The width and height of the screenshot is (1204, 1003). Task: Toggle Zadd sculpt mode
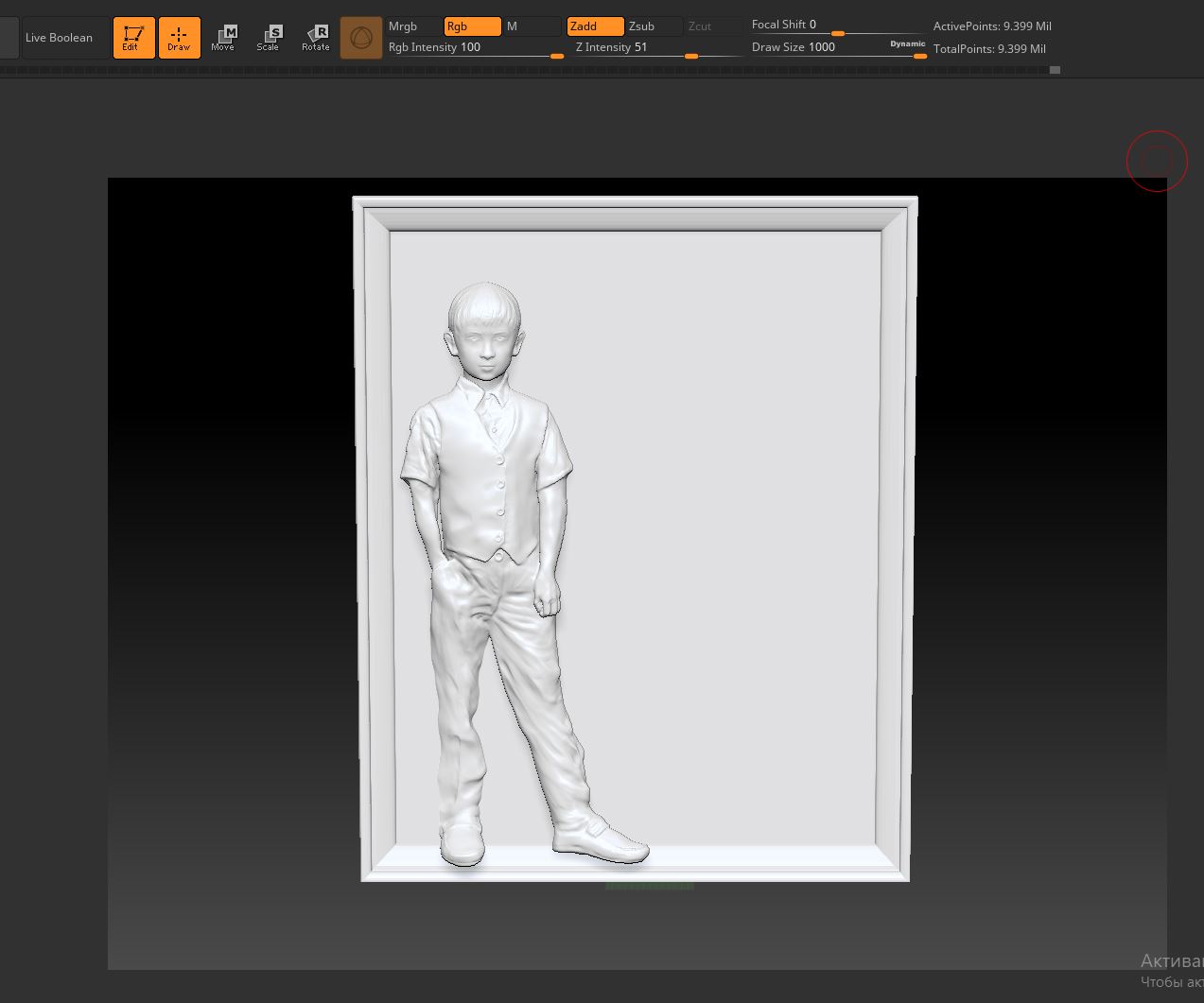pos(595,26)
